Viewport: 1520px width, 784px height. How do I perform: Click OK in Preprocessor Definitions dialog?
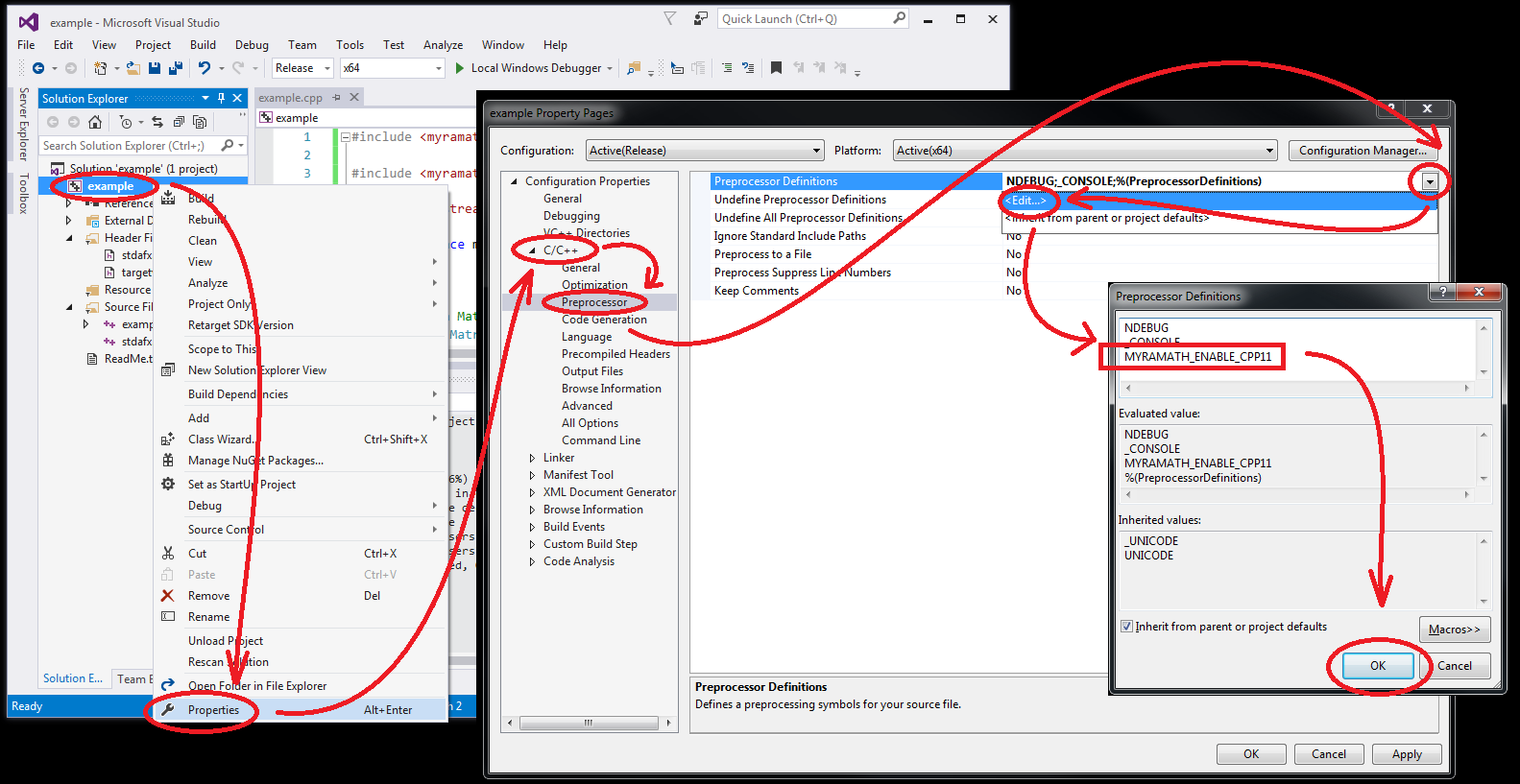coord(1378,666)
